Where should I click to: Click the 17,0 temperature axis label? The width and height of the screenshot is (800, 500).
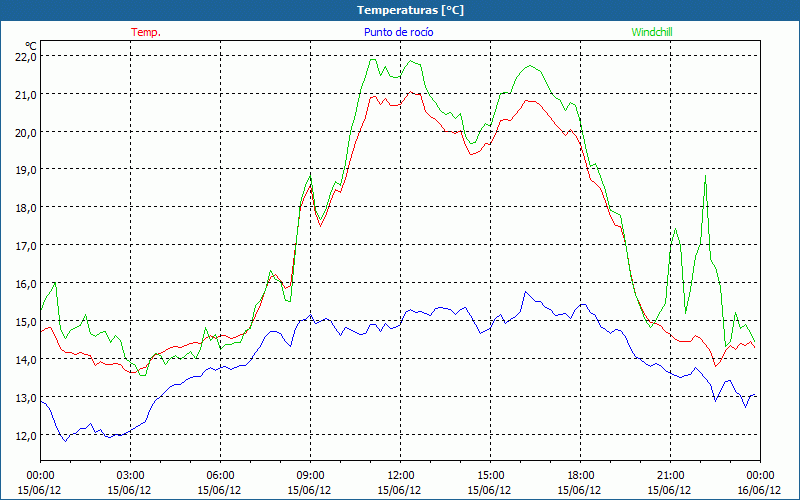pos(26,246)
